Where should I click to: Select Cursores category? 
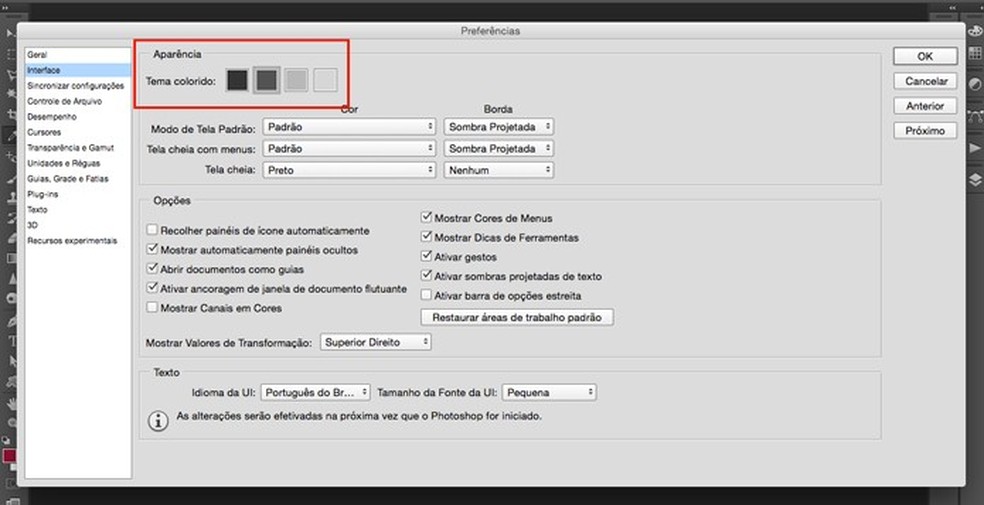tap(78, 132)
